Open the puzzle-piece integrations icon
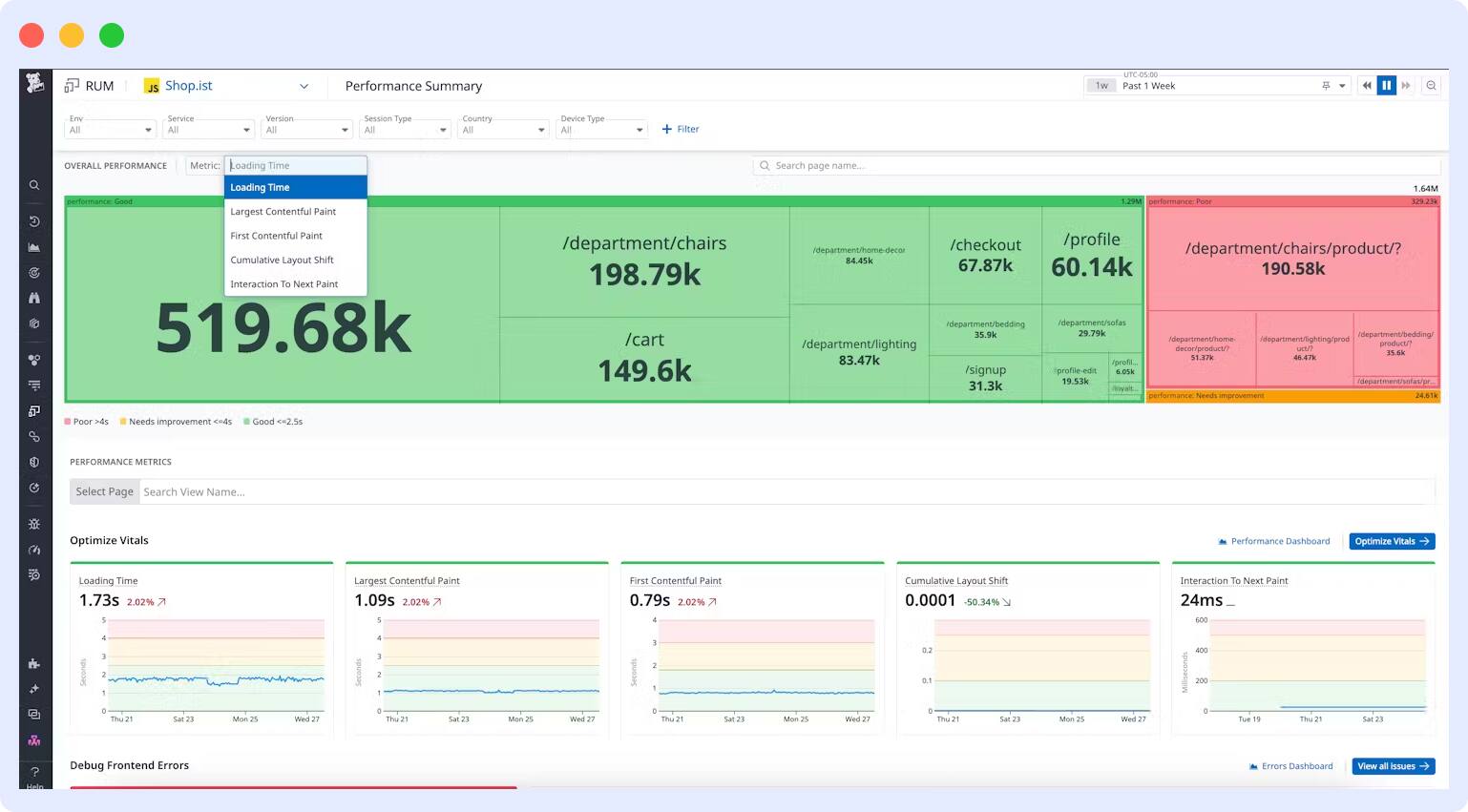 click(x=34, y=663)
